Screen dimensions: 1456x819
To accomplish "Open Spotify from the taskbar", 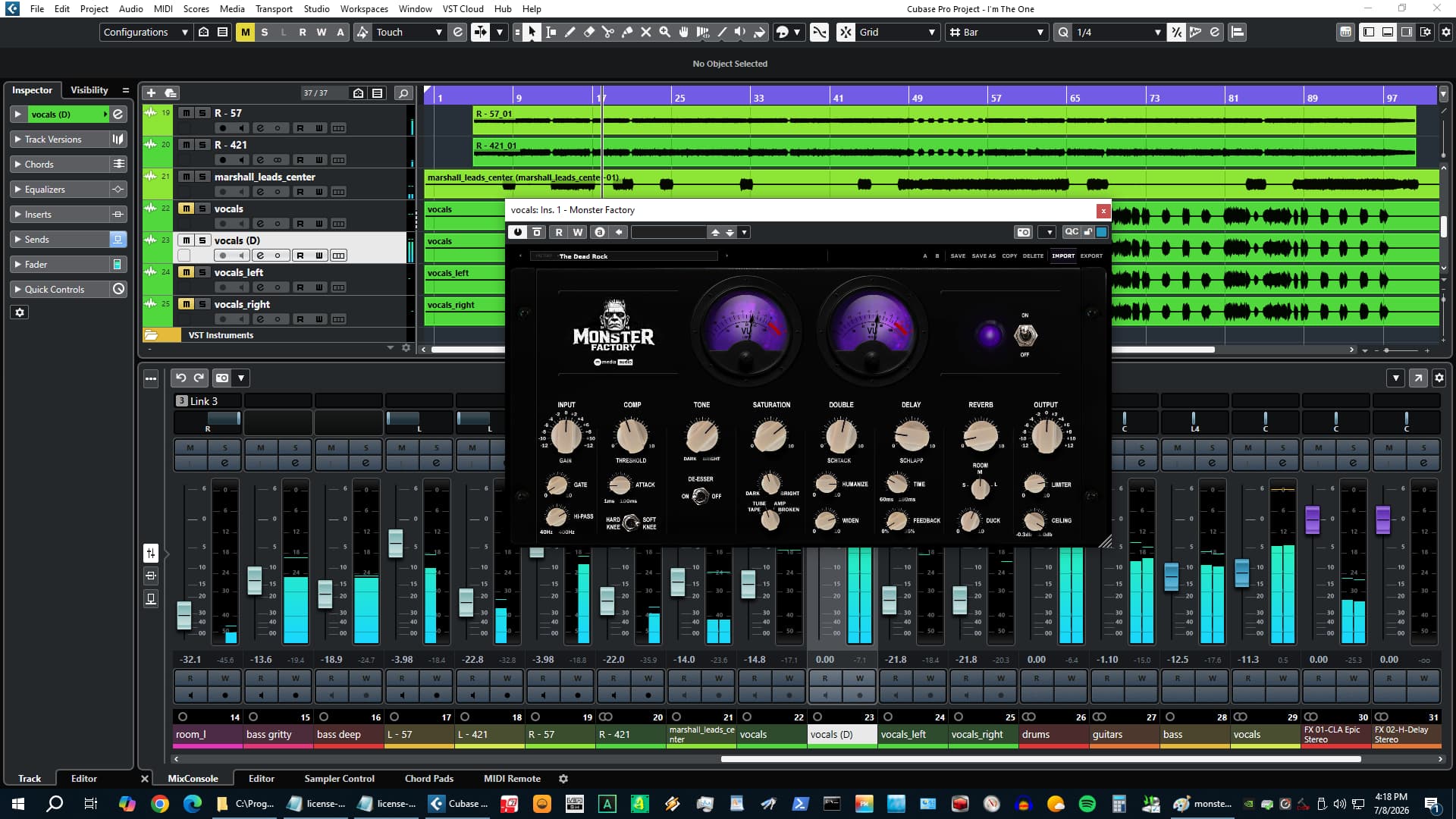I will click(x=1087, y=803).
